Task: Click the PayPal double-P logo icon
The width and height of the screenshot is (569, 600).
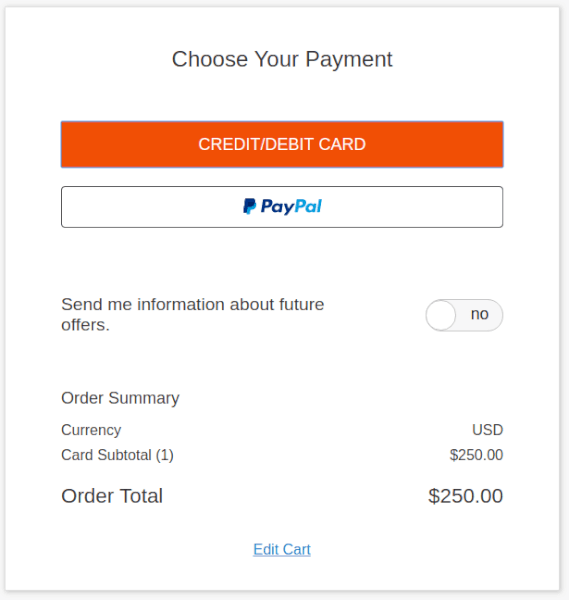Action: (x=249, y=206)
